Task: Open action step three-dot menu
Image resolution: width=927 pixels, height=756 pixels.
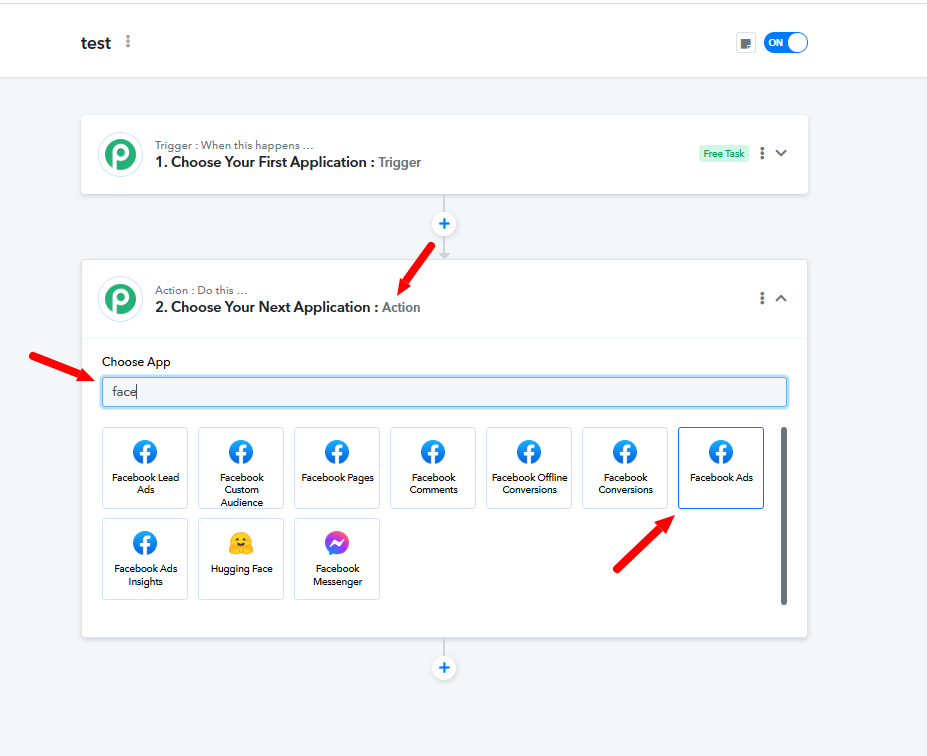Action: (762, 298)
